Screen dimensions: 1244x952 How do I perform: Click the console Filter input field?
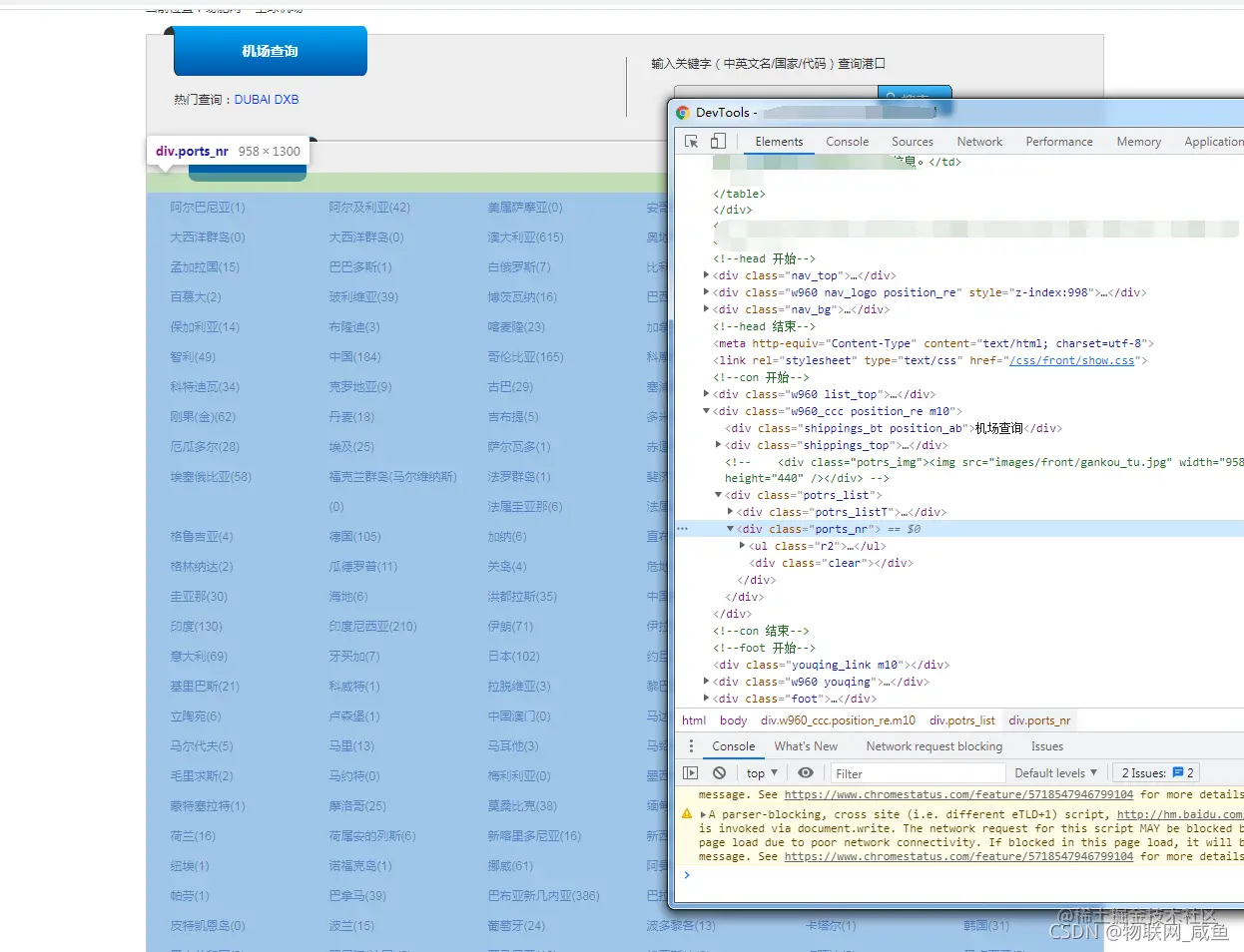[x=918, y=773]
